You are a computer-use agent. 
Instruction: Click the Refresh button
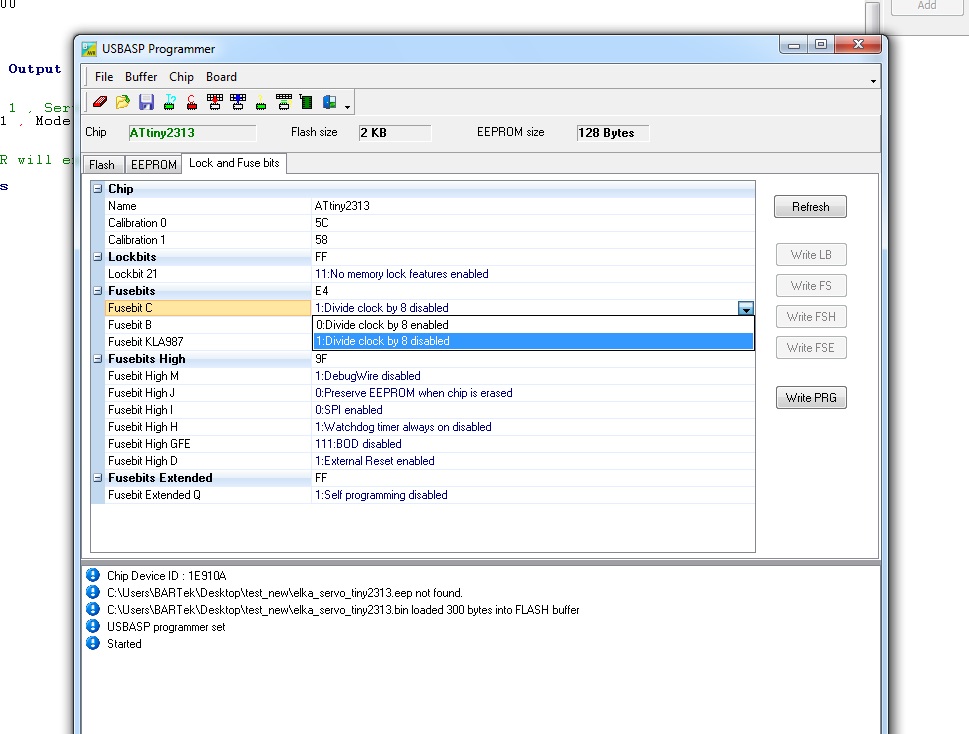click(x=810, y=207)
